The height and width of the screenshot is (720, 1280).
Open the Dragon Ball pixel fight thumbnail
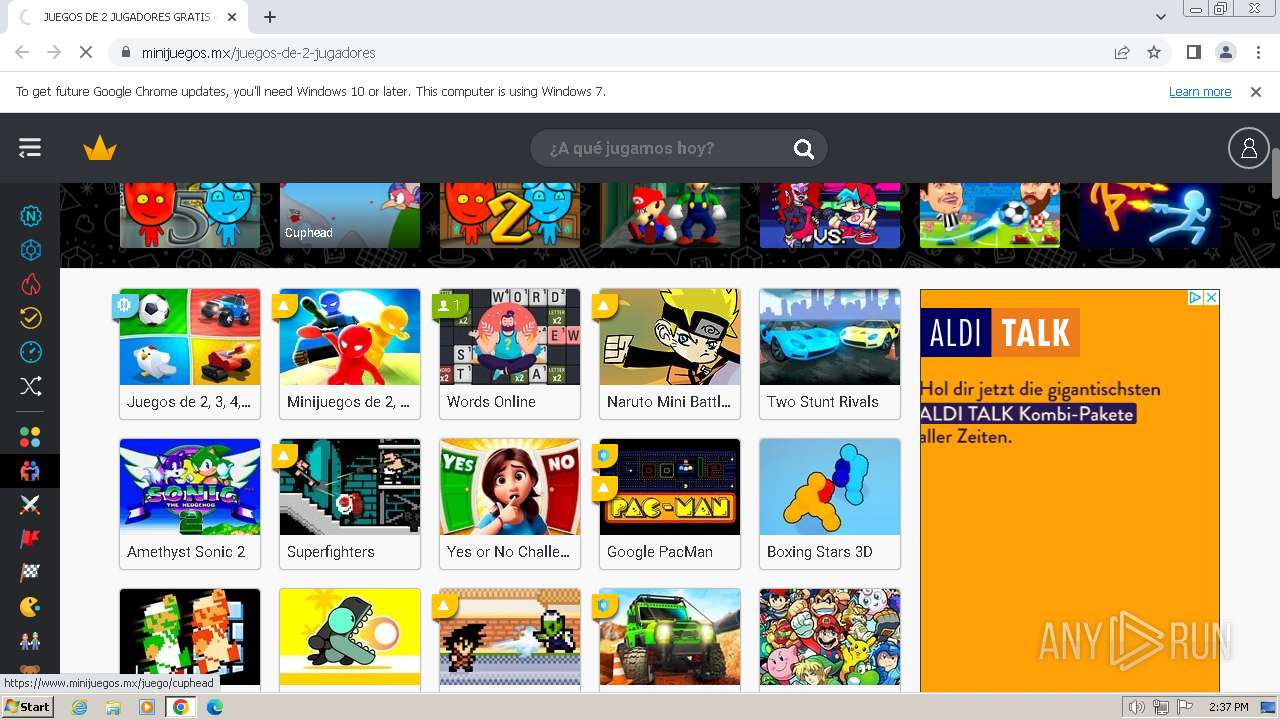click(510, 638)
